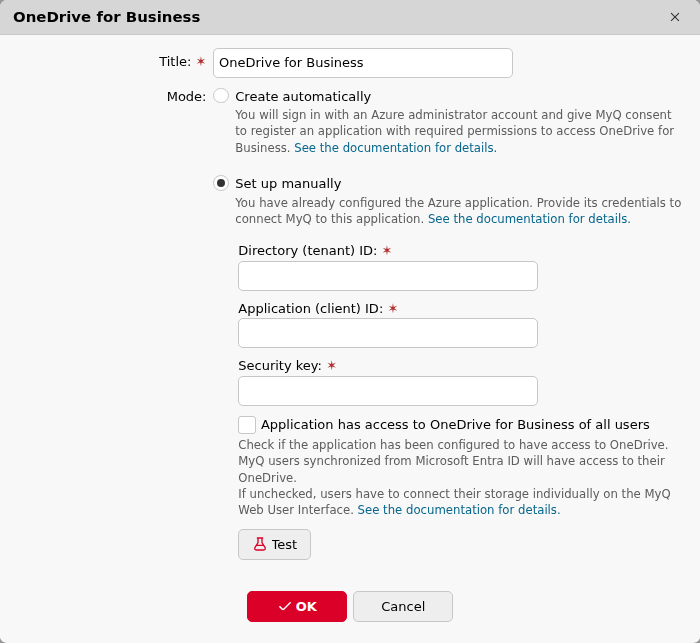Confirm settings with the OK button

(x=297, y=606)
